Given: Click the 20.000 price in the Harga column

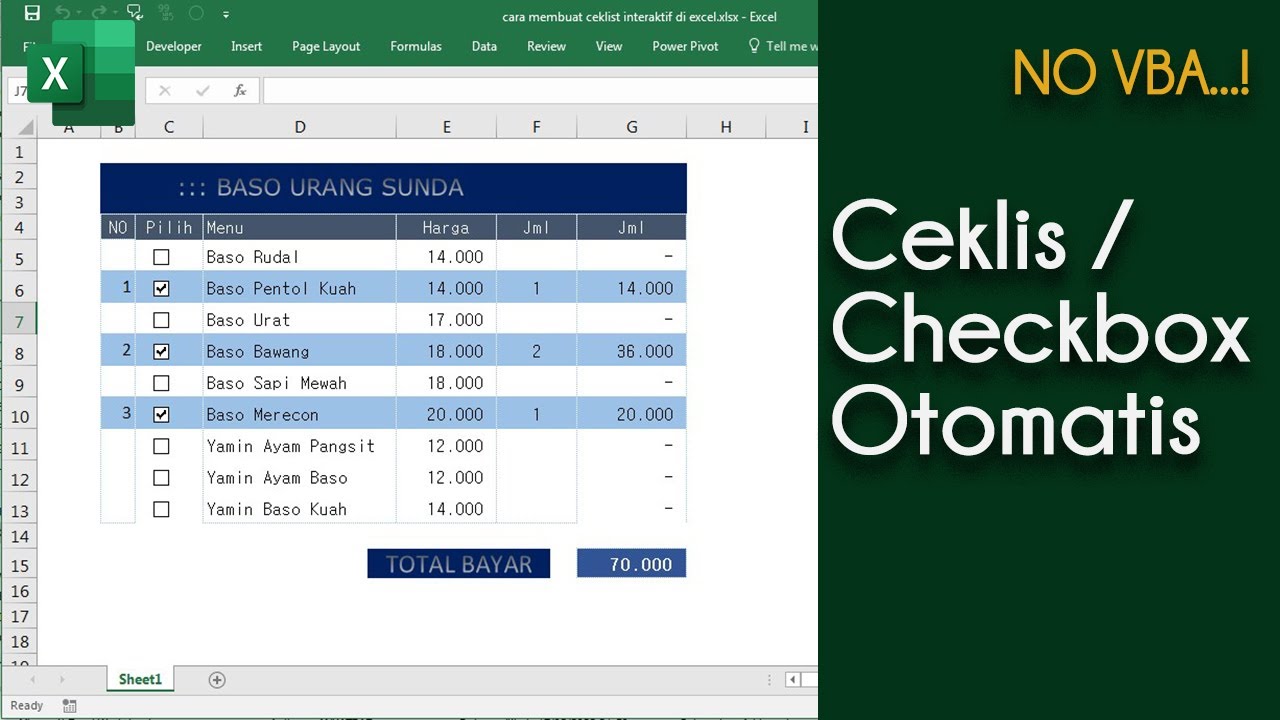Looking at the screenshot, I should 446,414.
